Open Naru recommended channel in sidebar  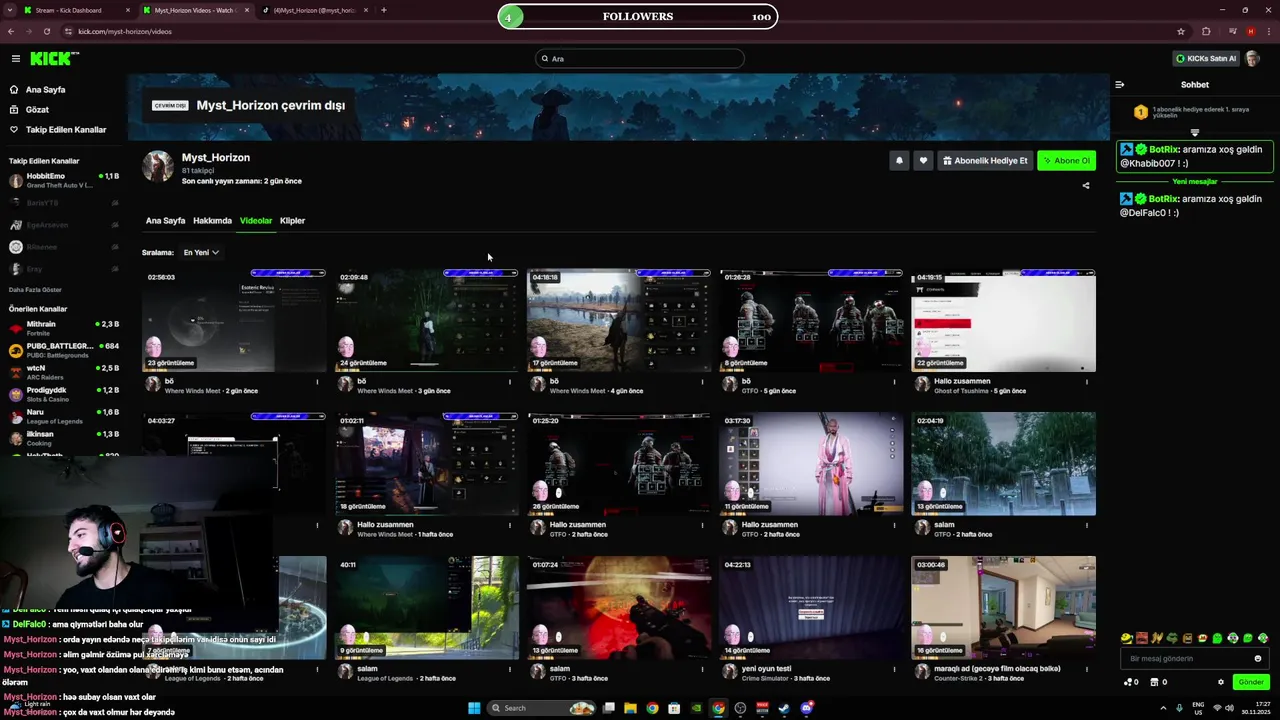(64, 416)
